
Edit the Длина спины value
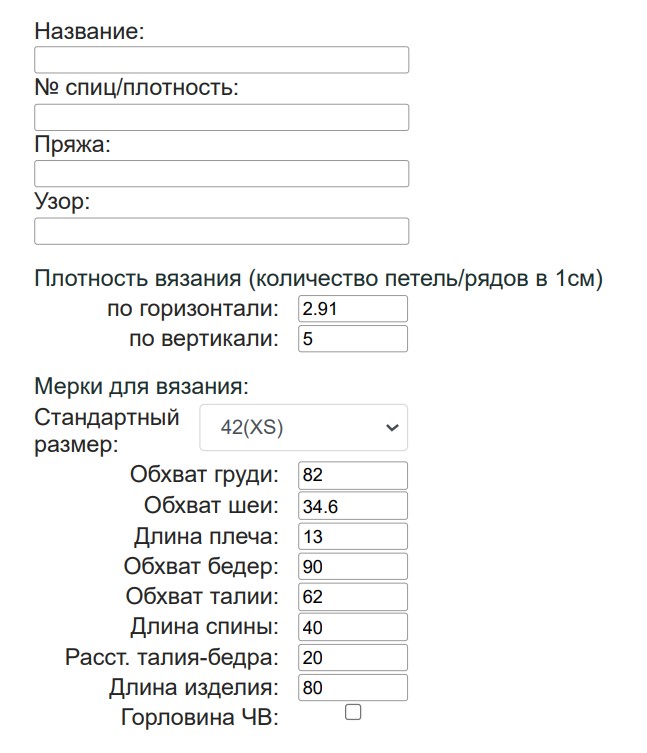(353, 627)
